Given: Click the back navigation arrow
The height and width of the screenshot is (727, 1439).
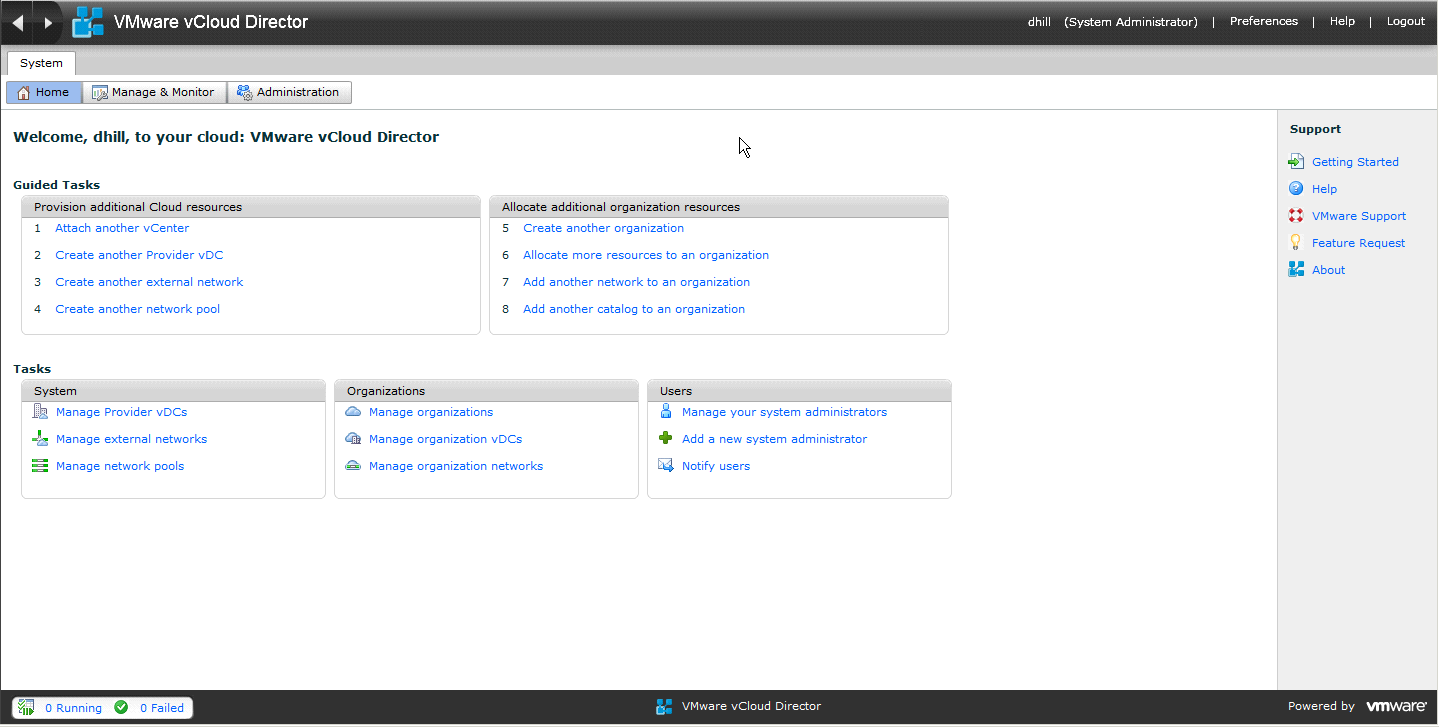Looking at the screenshot, I should [x=17, y=22].
